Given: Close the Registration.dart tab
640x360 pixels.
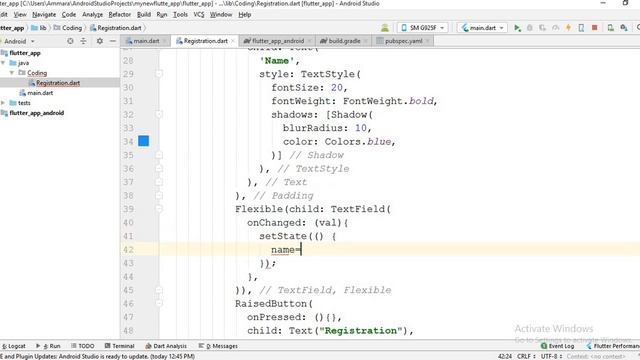Looking at the screenshot, I should point(233,41).
